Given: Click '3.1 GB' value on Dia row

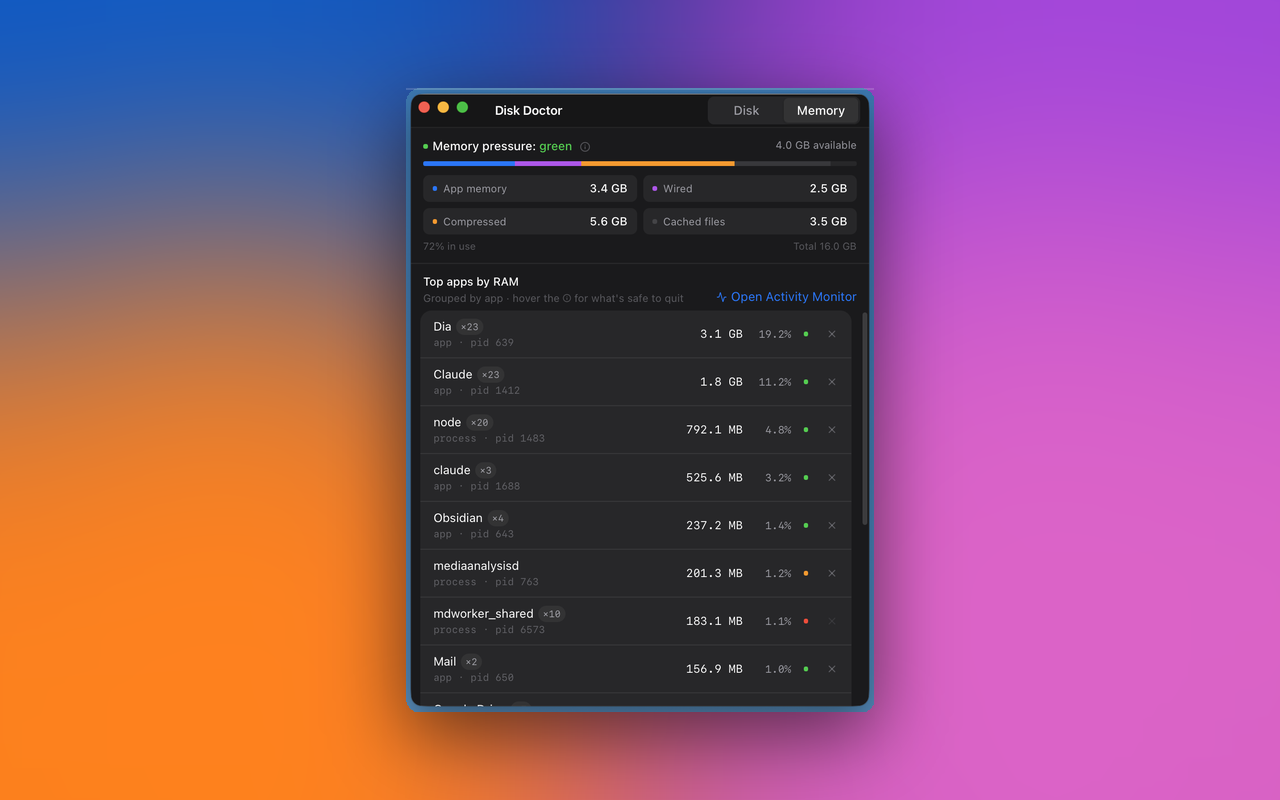Looking at the screenshot, I should click(x=721, y=334).
